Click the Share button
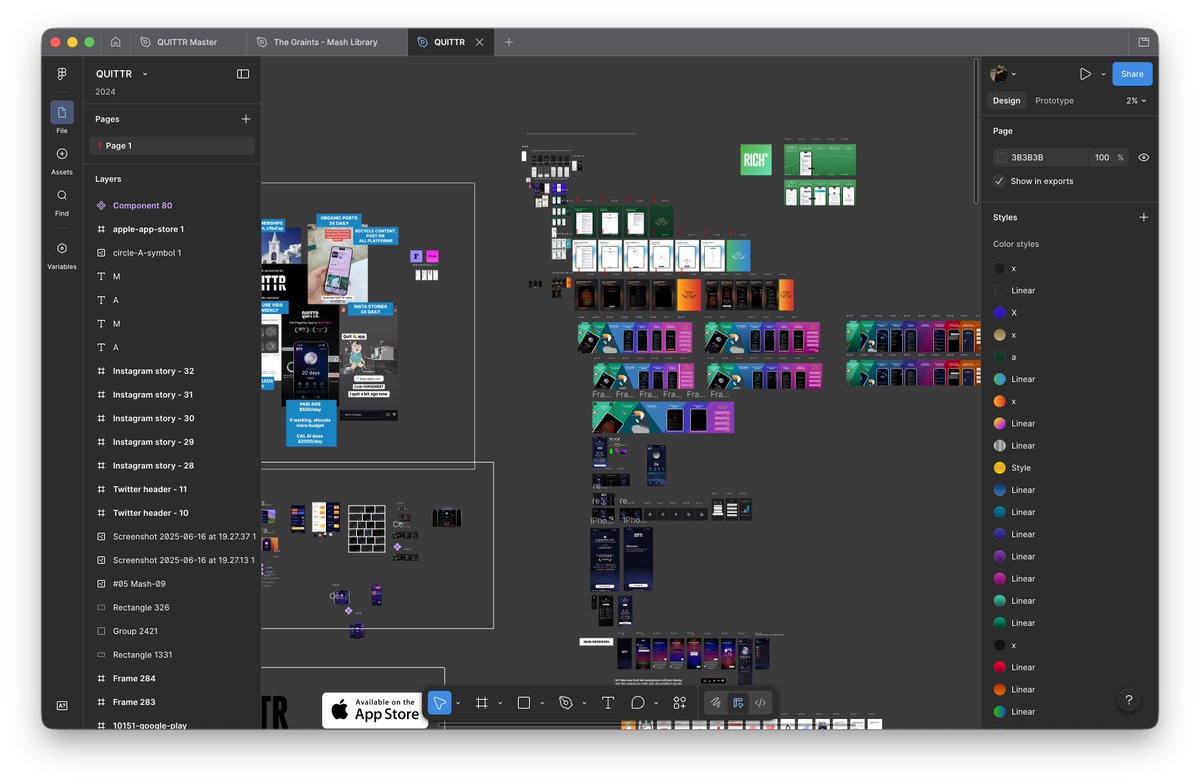Screen dimensions: 1200x784 coord(1132,74)
